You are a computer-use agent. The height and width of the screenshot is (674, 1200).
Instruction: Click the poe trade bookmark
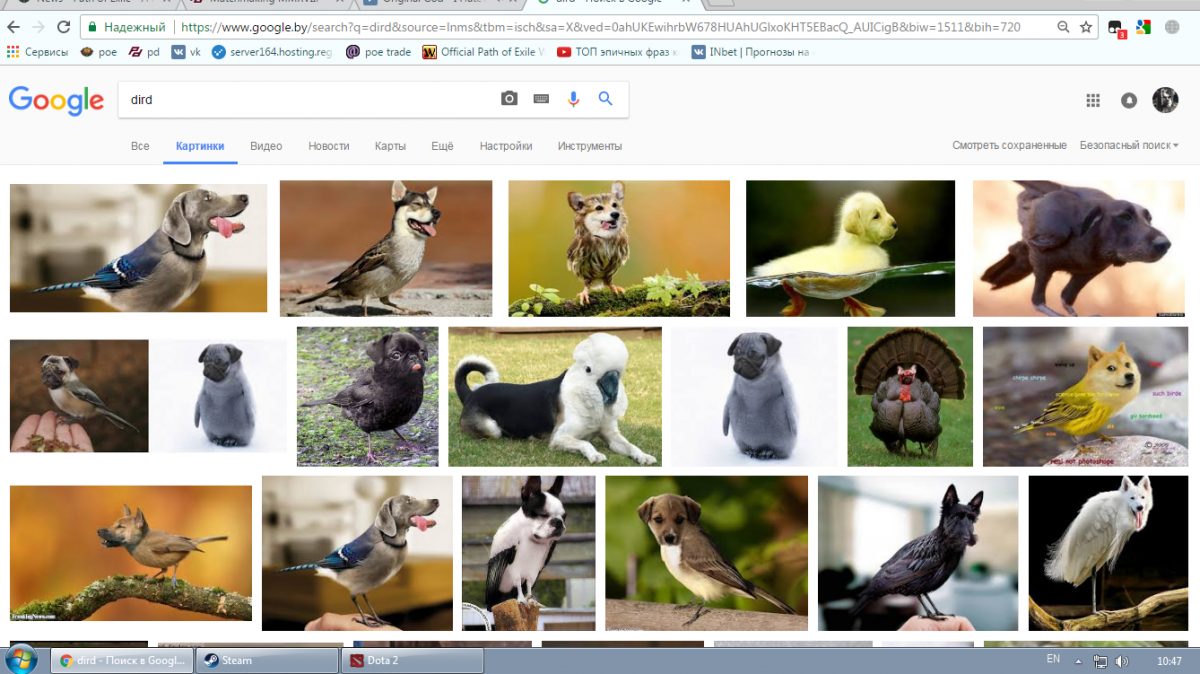click(x=379, y=52)
